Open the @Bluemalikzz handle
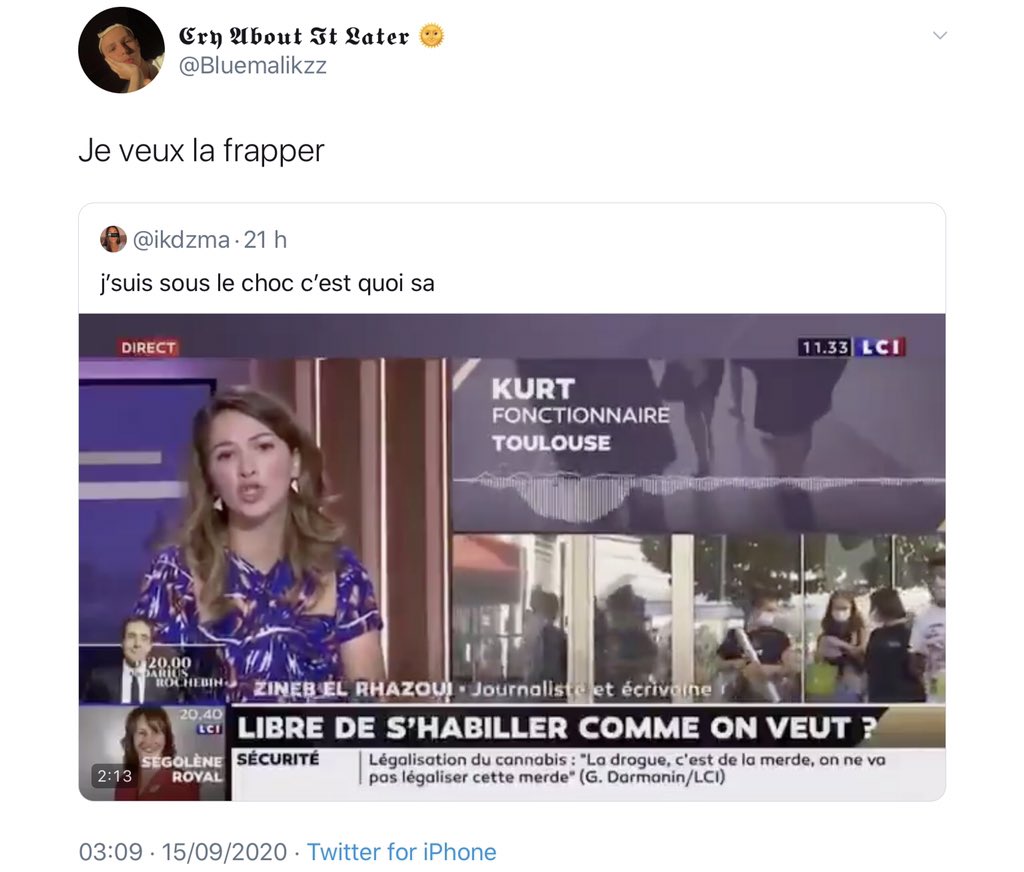 pyautogui.click(x=252, y=66)
